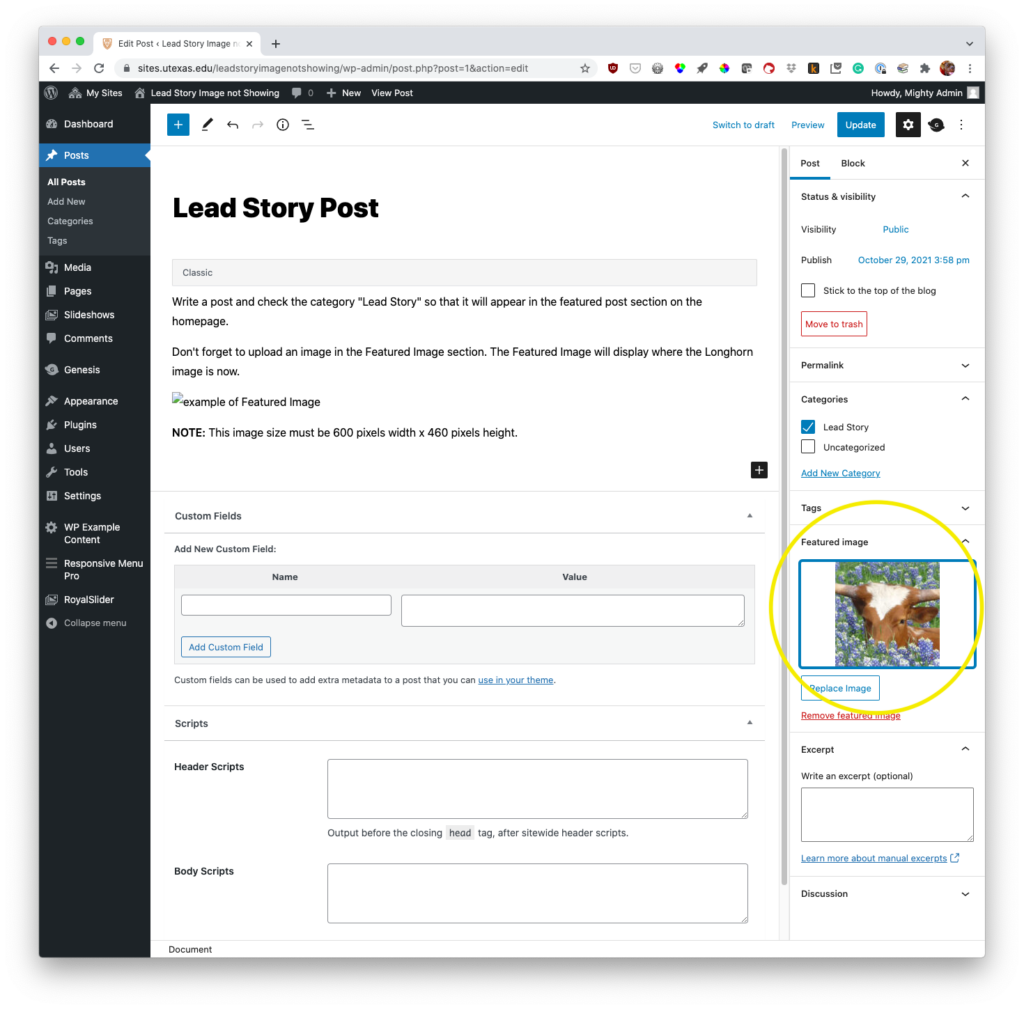The height and width of the screenshot is (1009, 1024).
Task: Click the Undo arrow icon
Action: coord(232,125)
